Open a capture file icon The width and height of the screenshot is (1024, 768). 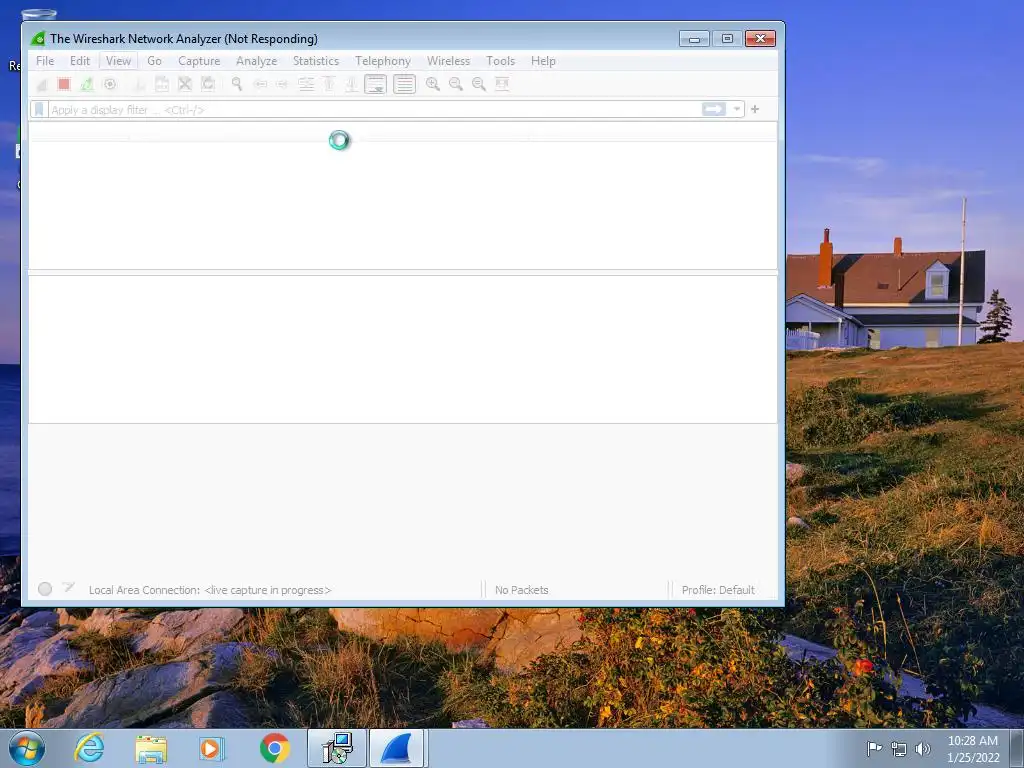(139, 84)
